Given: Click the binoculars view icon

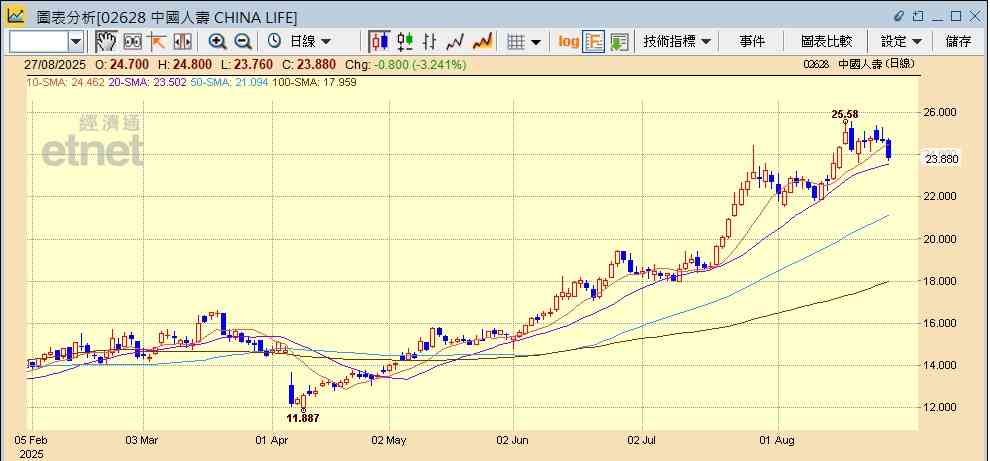Looking at the screenshot, I should click(132, 42).
